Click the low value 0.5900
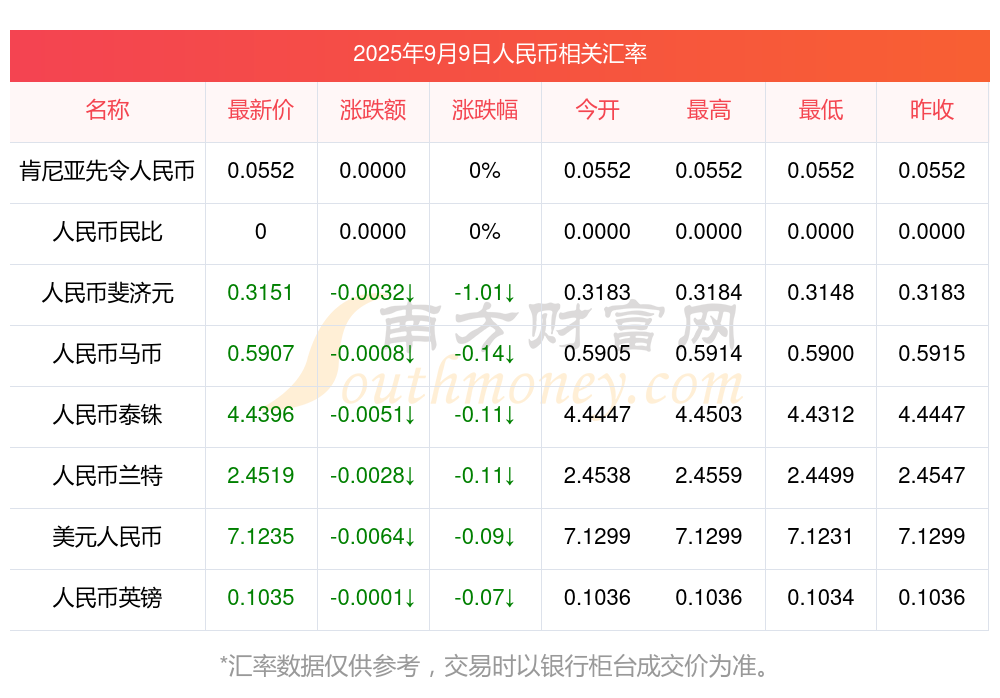 pos(821,353)
